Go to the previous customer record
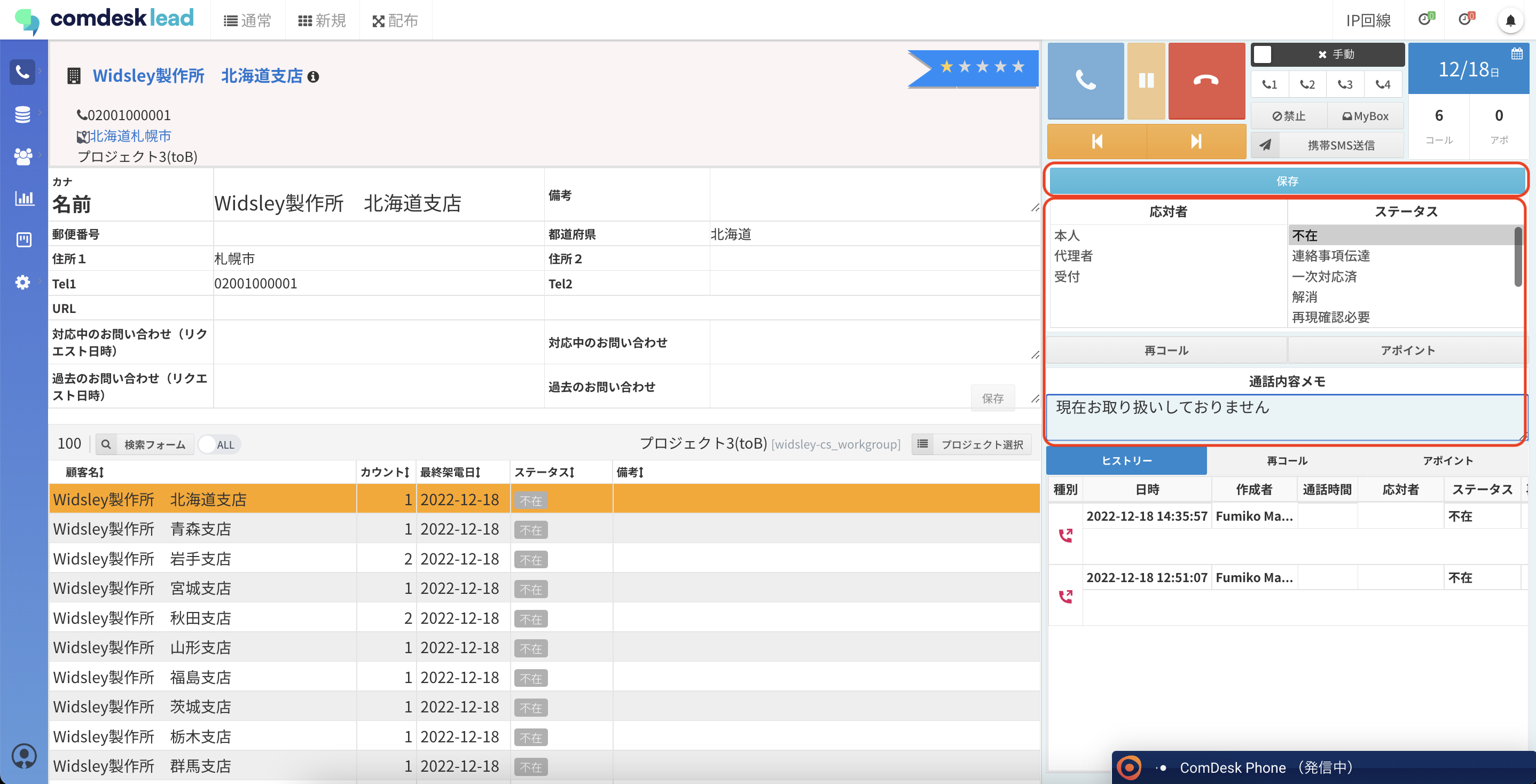This screenshot has width=1536, height=784. 1096,142
